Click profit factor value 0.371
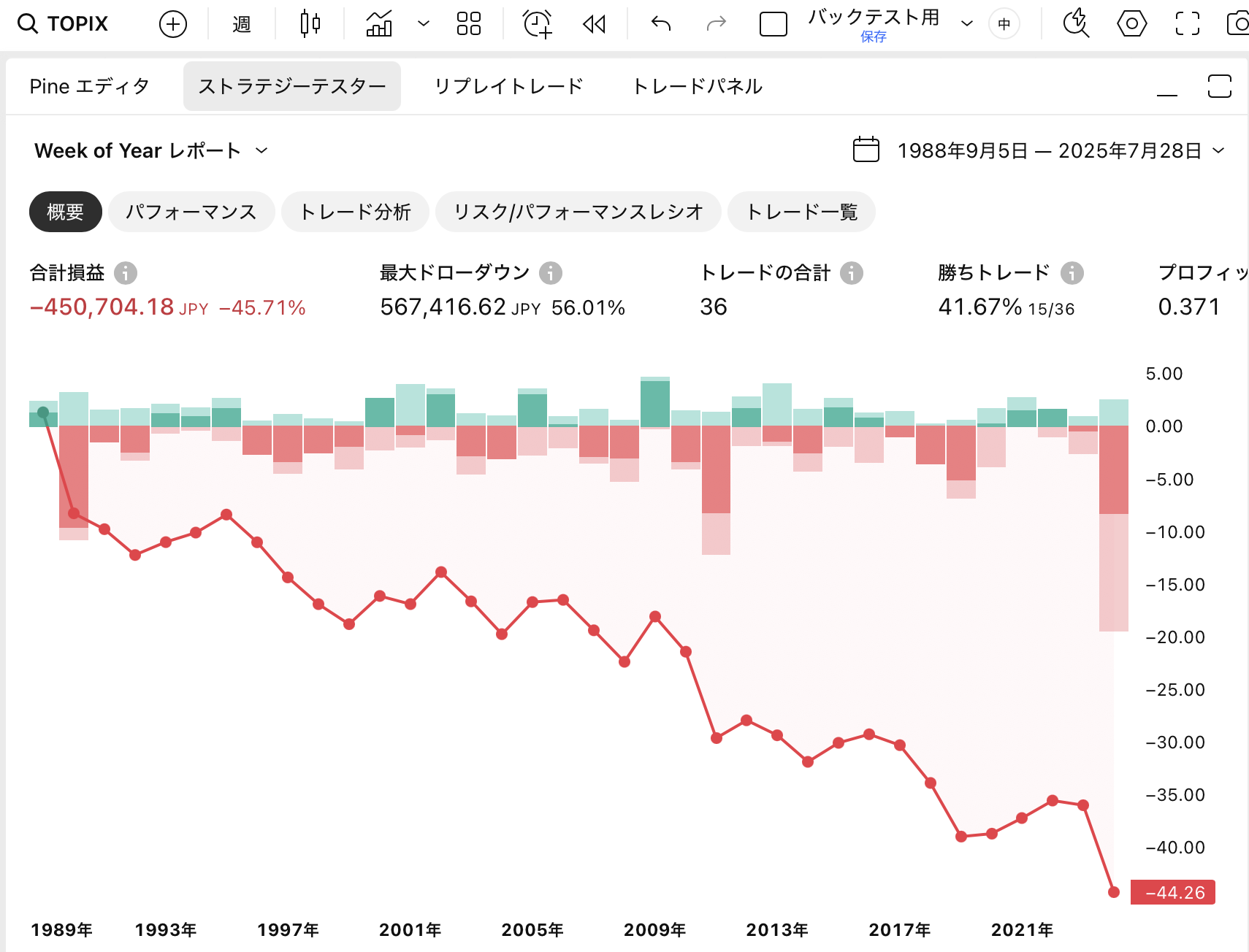This screenshot has height=952, width=1249. 1189,307
